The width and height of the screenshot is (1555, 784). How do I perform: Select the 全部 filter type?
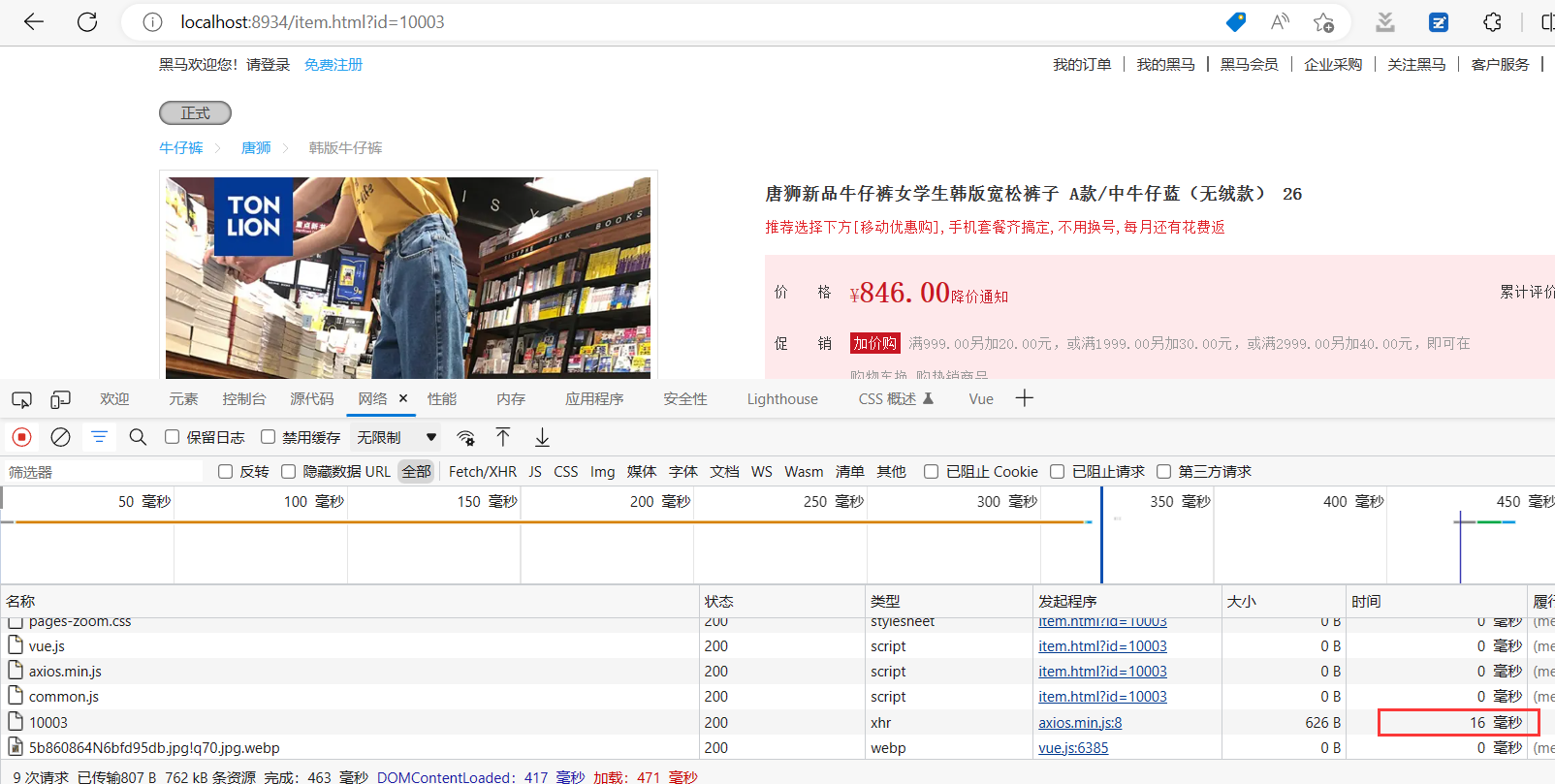click(x=417, y=471)
